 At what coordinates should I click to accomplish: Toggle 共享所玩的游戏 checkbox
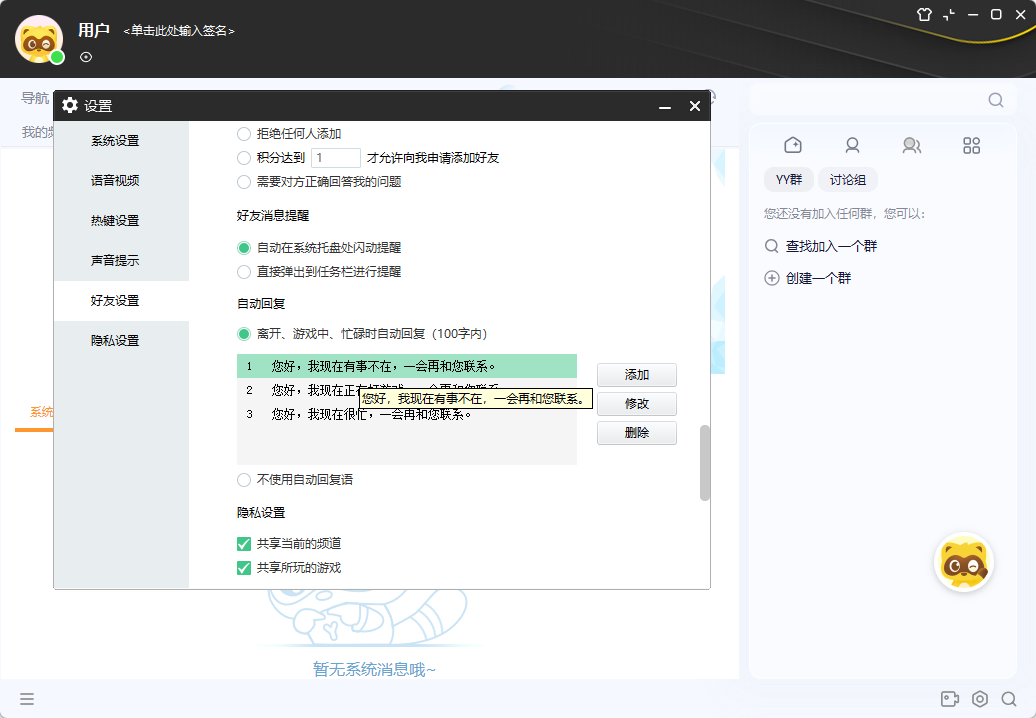244,567
